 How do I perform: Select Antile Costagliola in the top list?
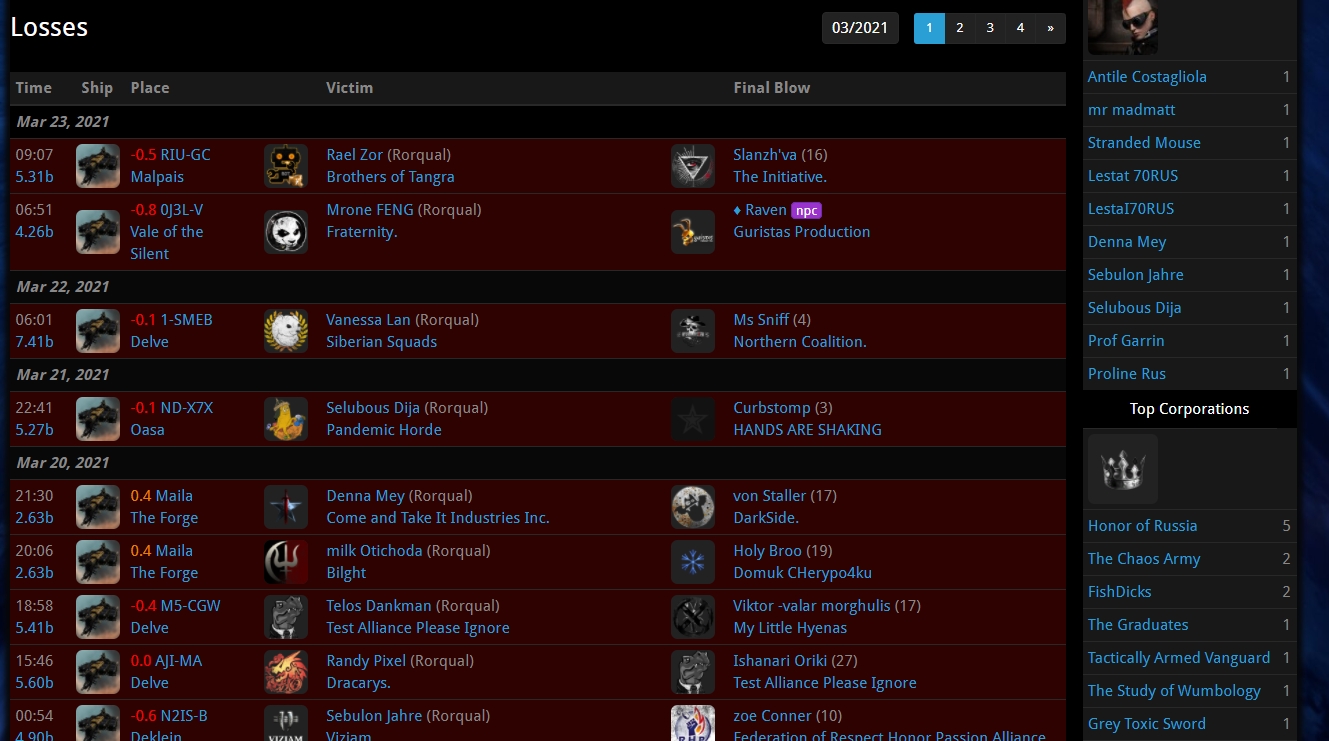click(x=1147, y=77)
